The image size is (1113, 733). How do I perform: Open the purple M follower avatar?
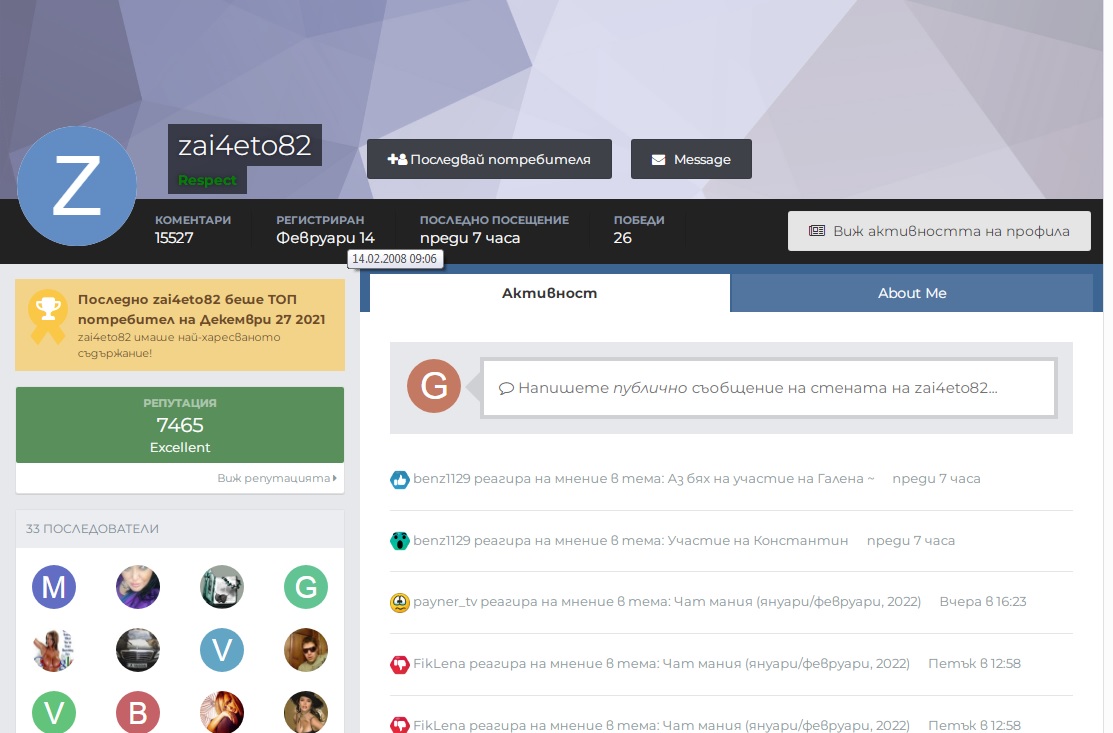pos(54,587)
